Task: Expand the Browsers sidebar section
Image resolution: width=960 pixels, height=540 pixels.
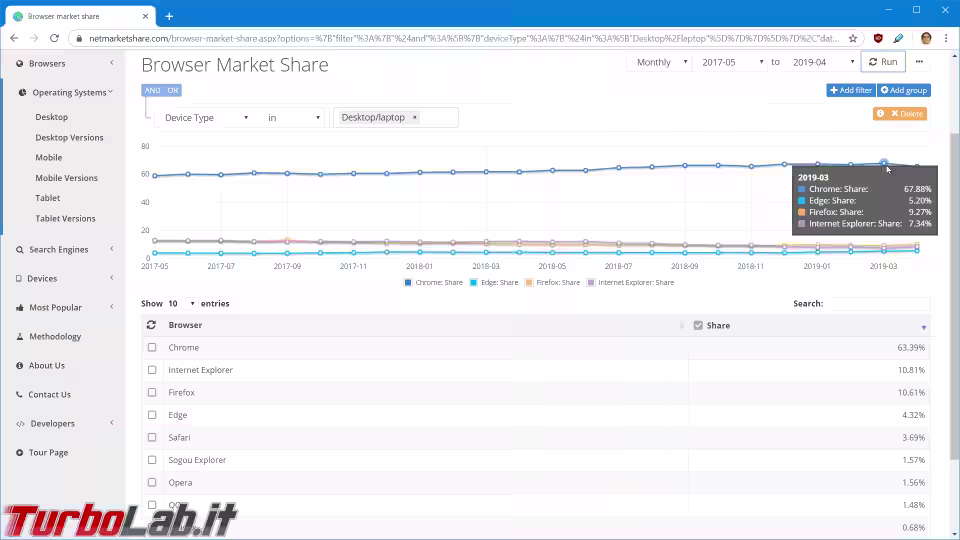Action: [64, 64]
